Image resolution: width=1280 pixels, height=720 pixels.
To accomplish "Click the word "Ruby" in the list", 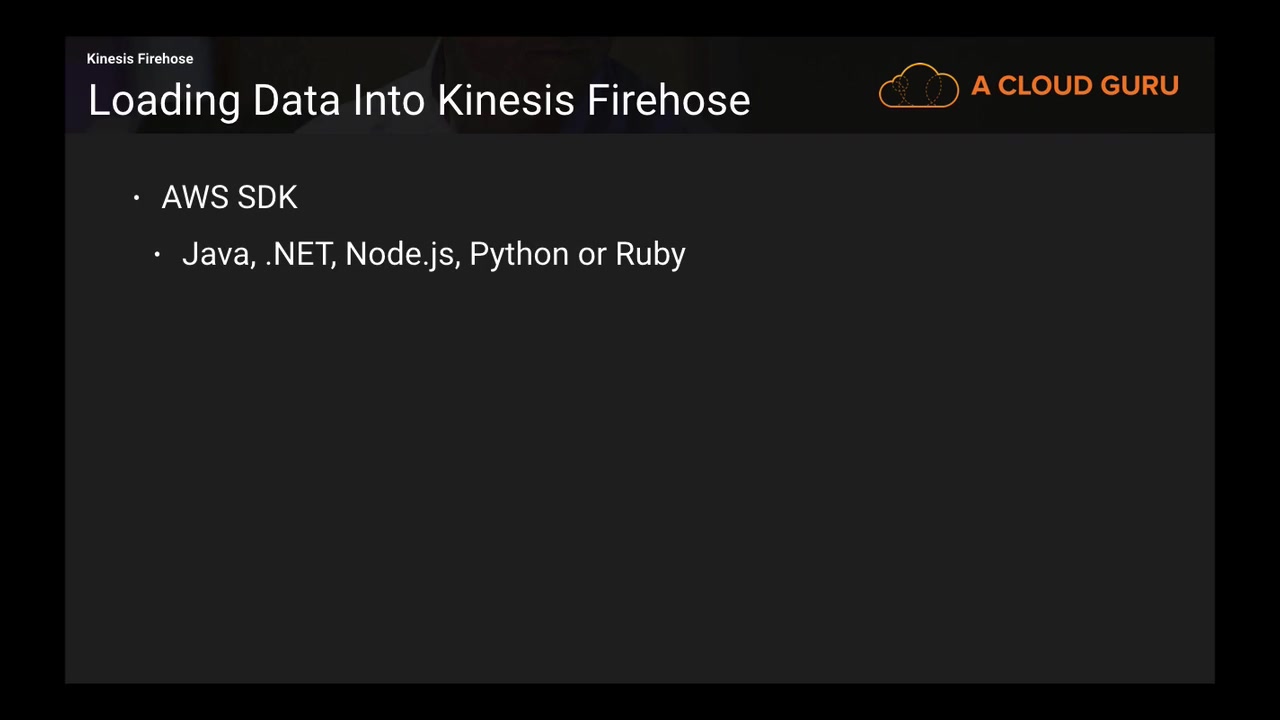I will 650,254.
